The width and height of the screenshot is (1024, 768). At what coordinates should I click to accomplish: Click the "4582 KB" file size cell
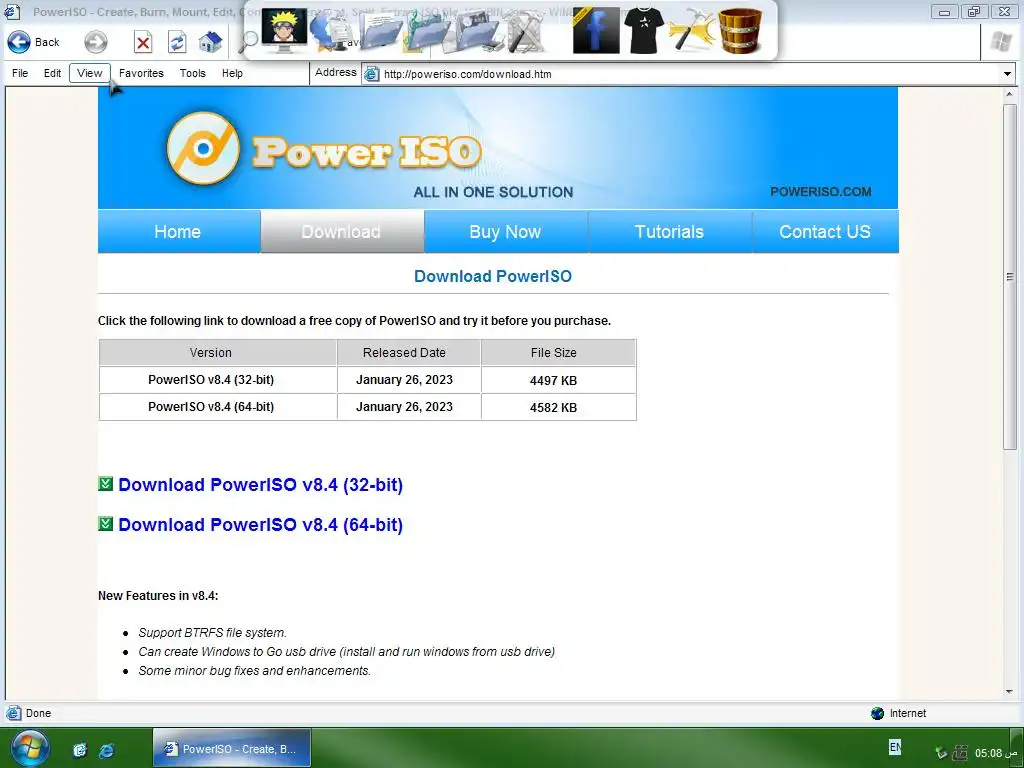[x=558, y=406]
